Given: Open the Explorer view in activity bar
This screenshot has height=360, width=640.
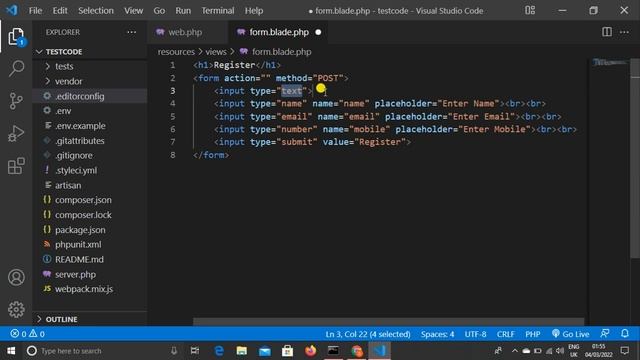Looking at the screenshot, I should 16,37.
